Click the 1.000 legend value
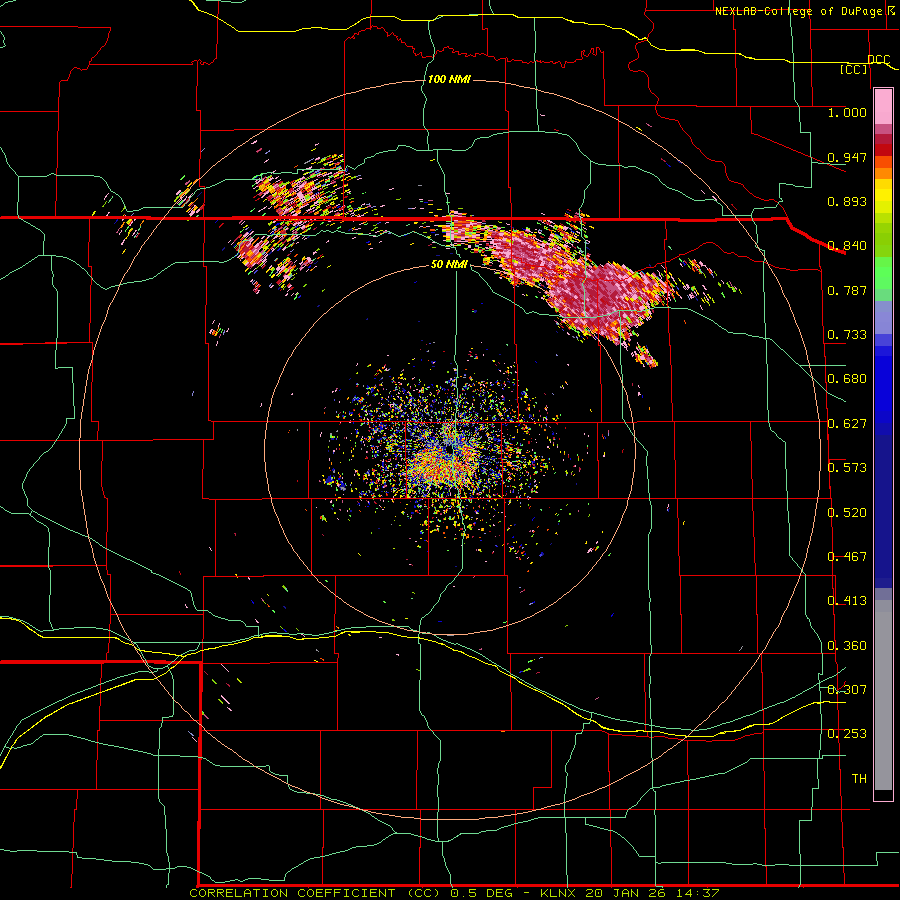Viewport: 900px width, 900px height. [x=847, y=112]
